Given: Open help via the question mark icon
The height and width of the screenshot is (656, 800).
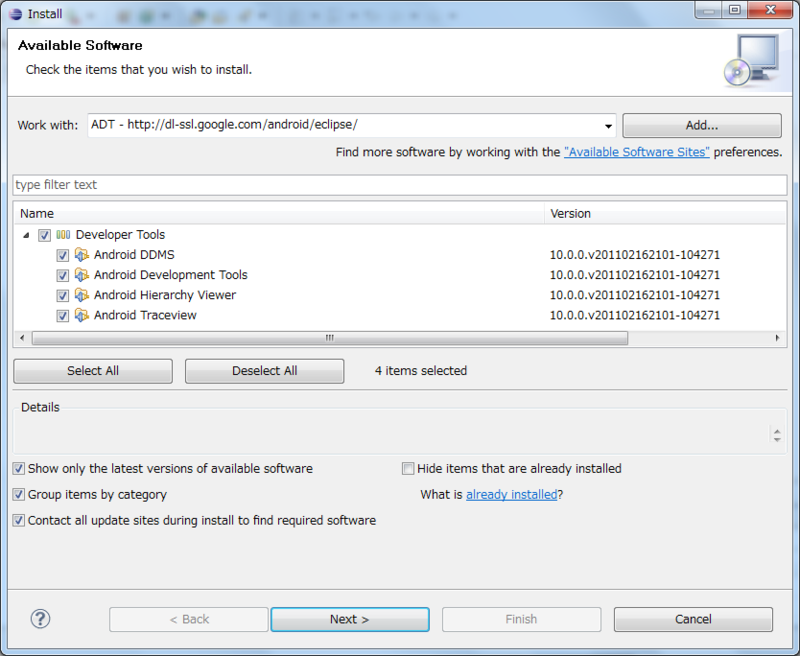Looking at the screenshot, I should [40, 619].
